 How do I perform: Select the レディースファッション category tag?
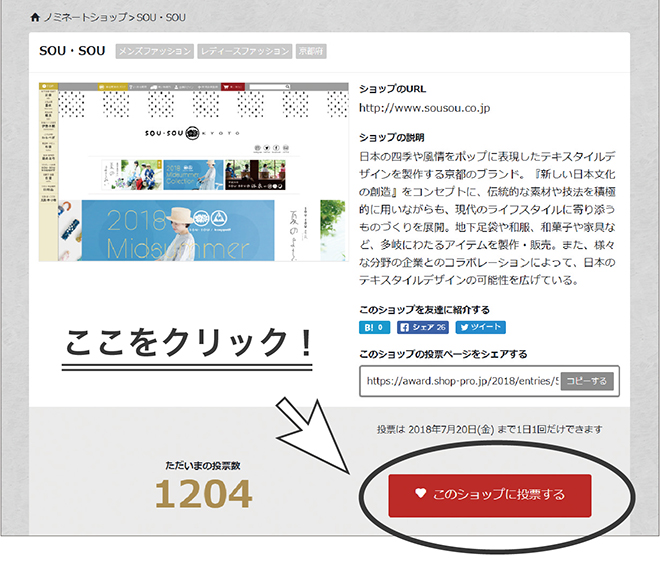(245, 51)
